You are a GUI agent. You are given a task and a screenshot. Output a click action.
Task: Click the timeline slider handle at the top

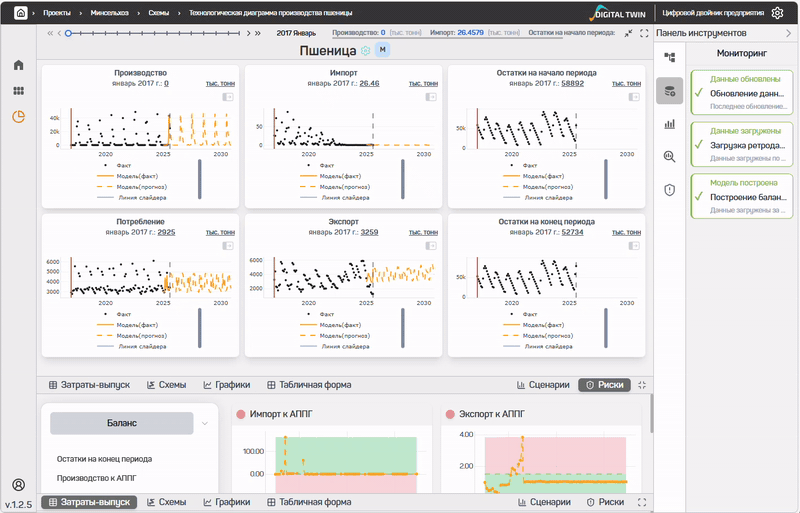click(x=68, y=33)
